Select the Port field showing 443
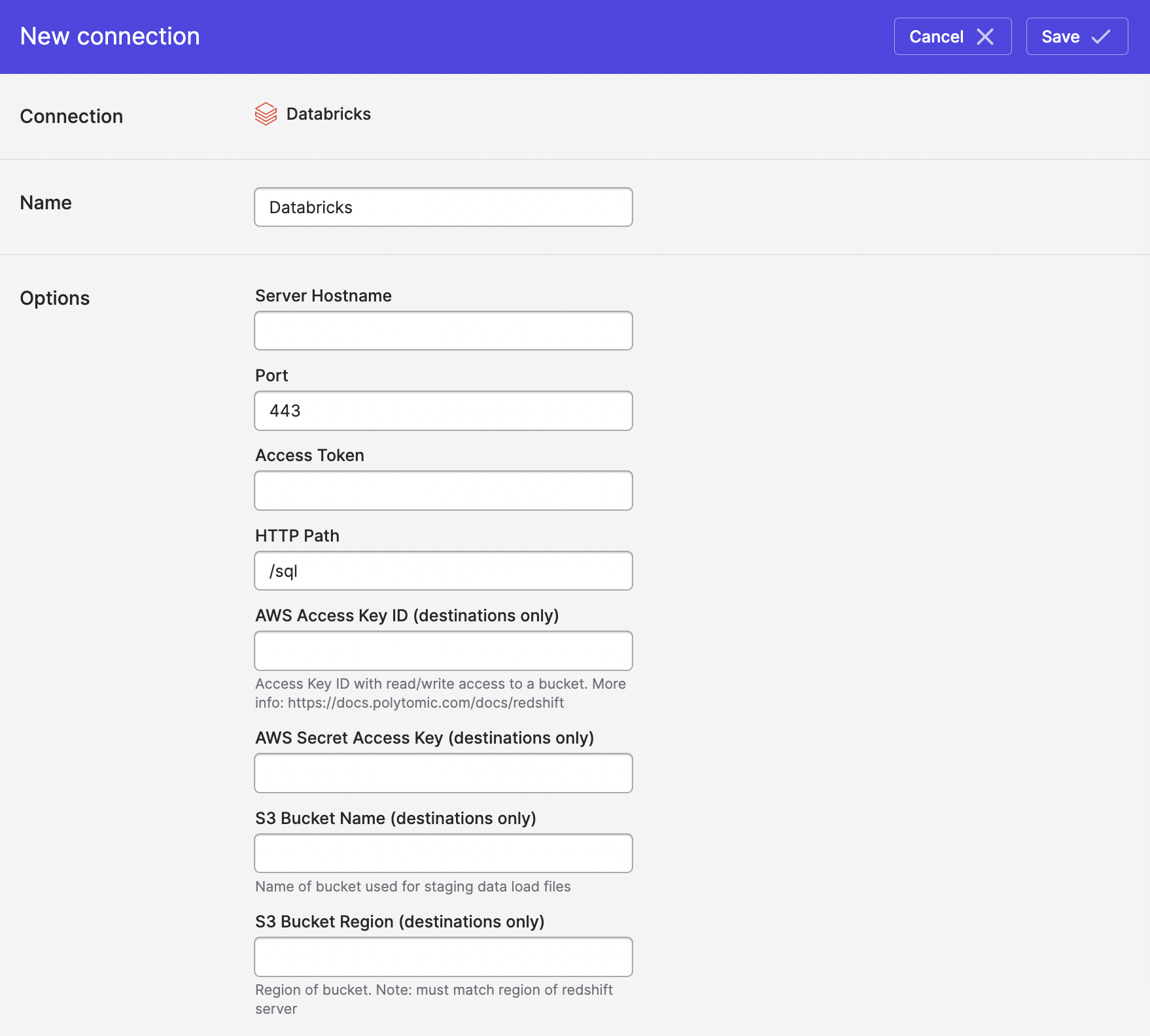 tap(444, 411)
